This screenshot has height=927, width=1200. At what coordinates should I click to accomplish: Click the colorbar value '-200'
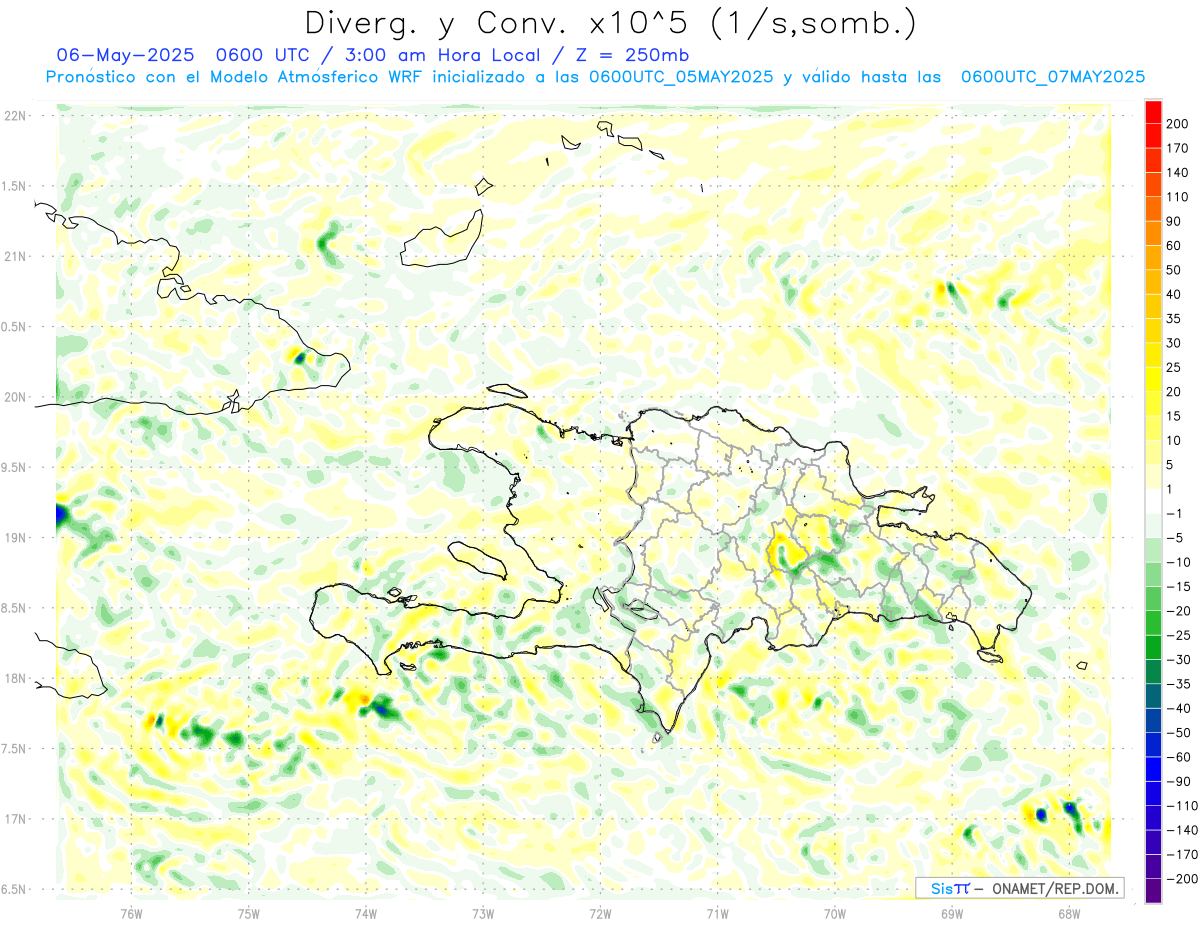(1183, 880)
